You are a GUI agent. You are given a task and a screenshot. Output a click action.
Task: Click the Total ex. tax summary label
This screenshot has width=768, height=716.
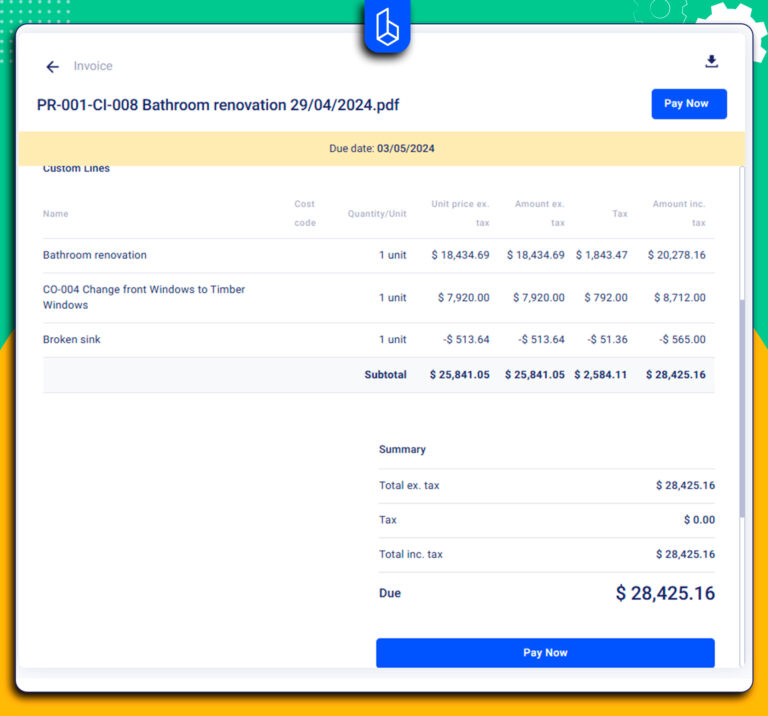pyautogui.click(x=409, y=485)
